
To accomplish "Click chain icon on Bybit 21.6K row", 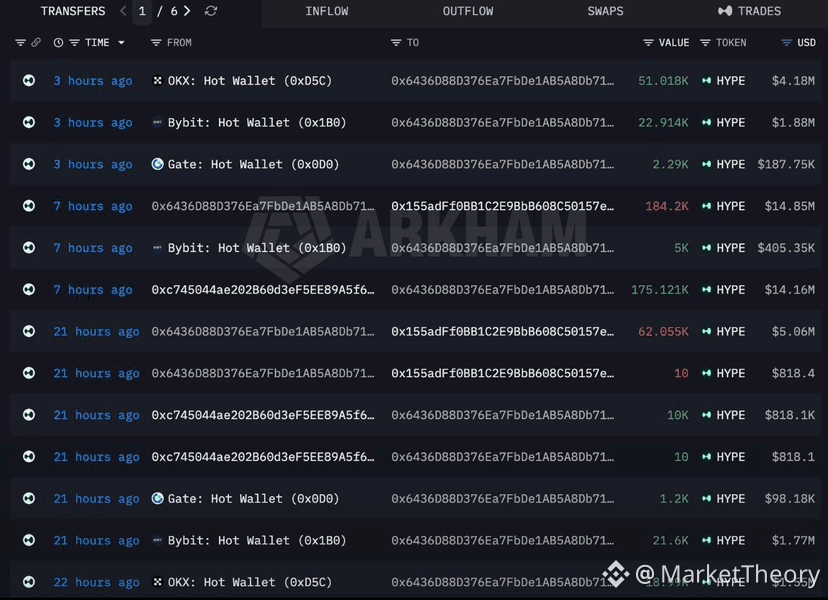I will click(29, 540).
